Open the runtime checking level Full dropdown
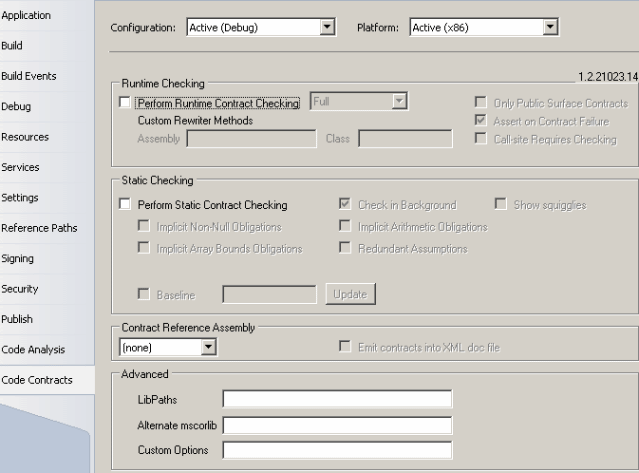Viewport: 639px width, 473px height. coord(399,101)
